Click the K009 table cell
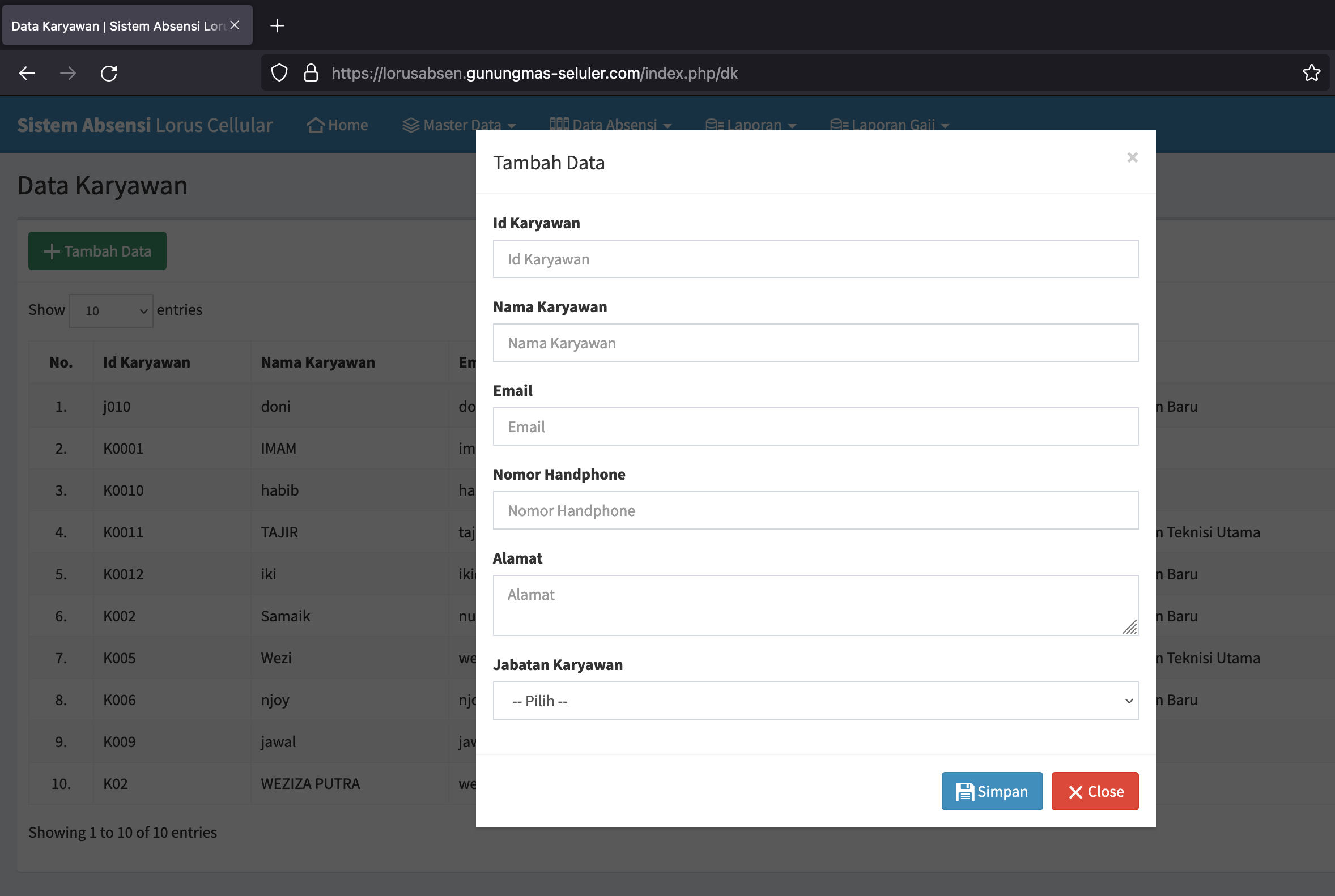Viewport: 1335px width, 896px height. tap(172, 742)
